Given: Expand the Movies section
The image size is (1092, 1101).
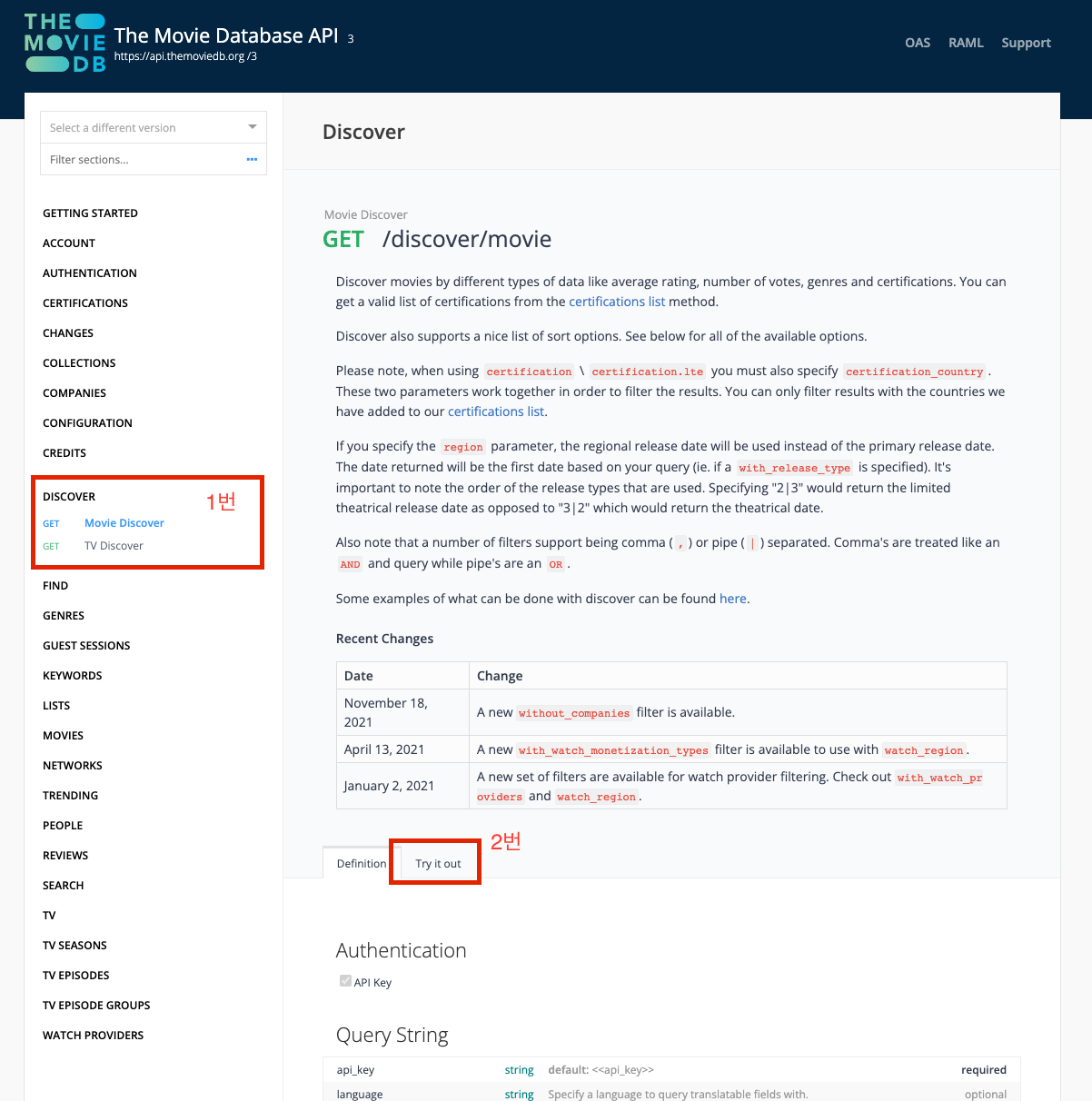Looking at the screenshot, I should tap(63, 736).
